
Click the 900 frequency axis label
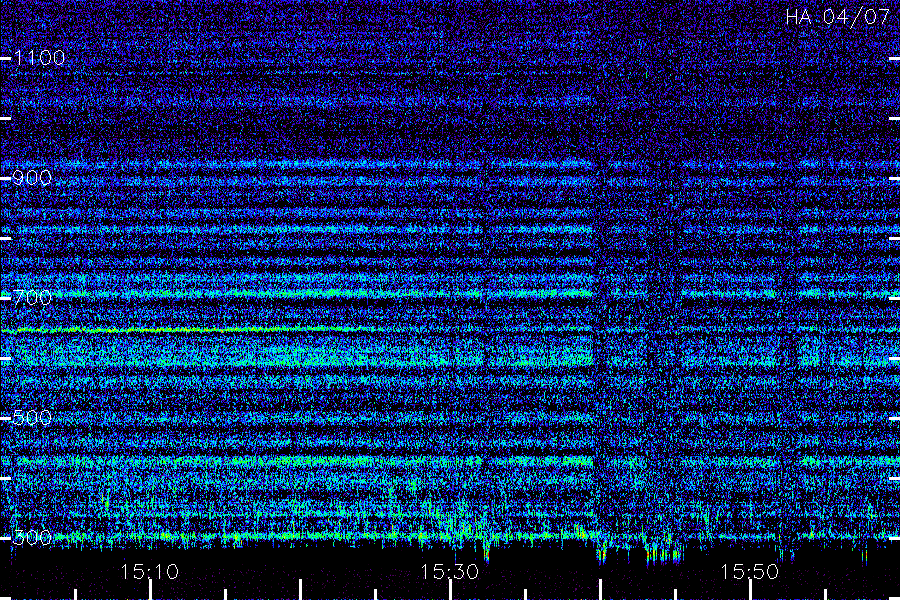tap(32, 178)
